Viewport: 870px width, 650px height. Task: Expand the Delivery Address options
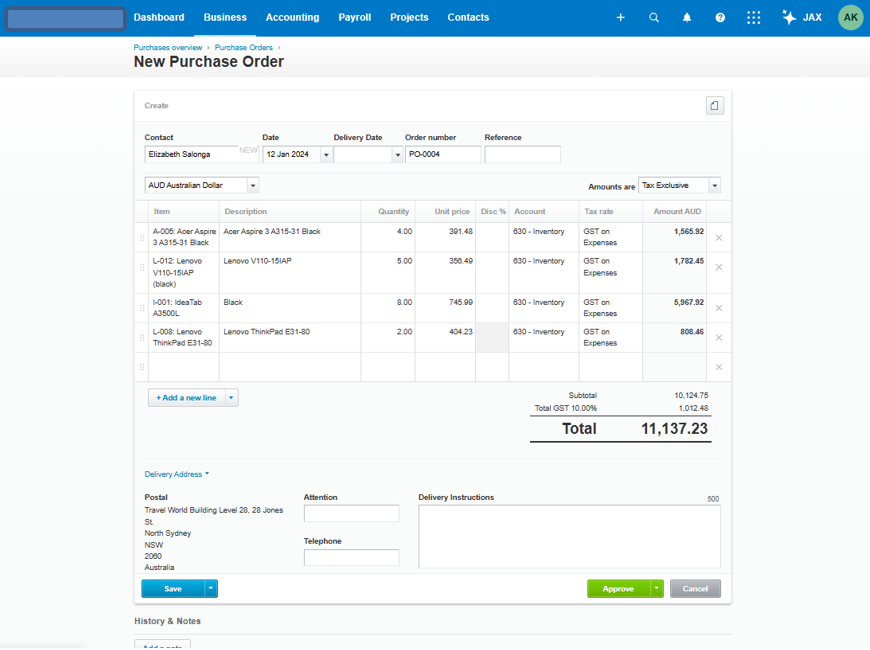point(176,474)
